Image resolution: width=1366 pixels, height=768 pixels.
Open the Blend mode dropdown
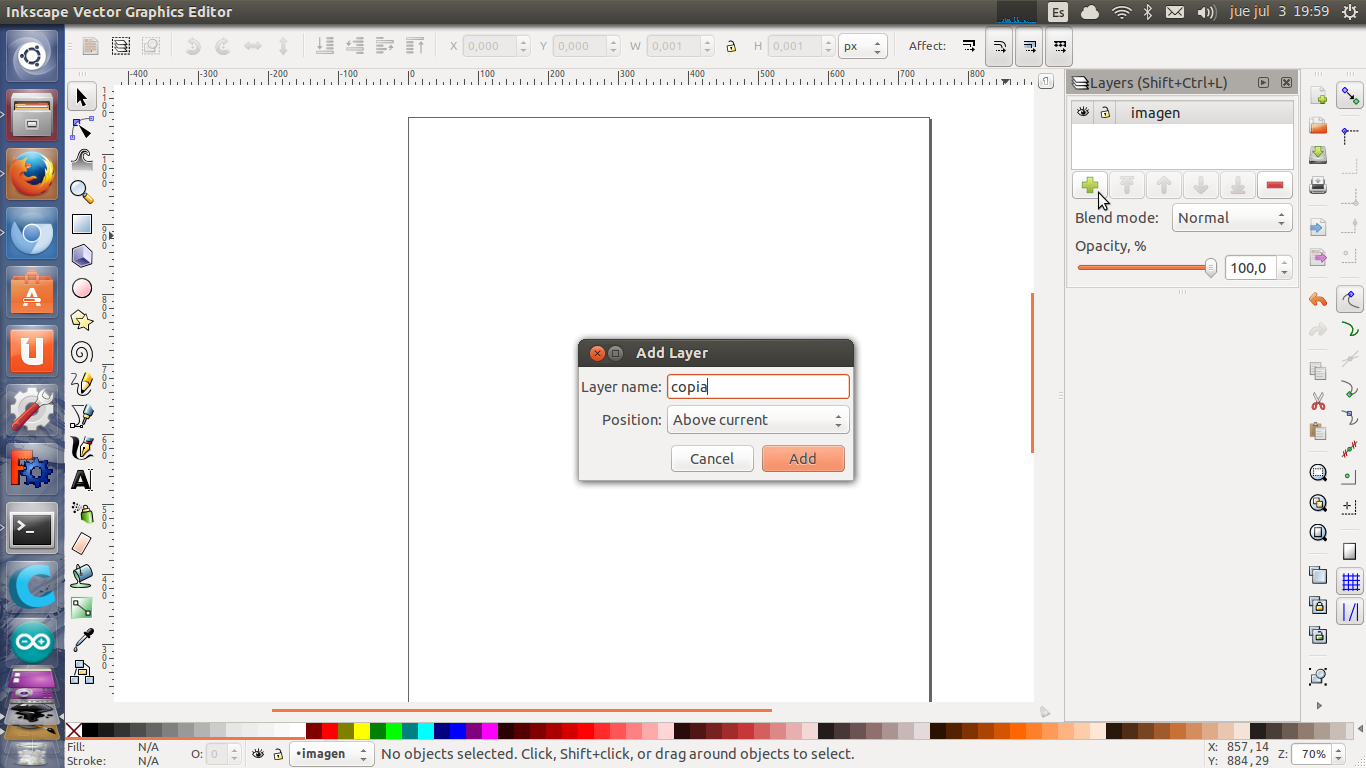(x=1231, y=218)
